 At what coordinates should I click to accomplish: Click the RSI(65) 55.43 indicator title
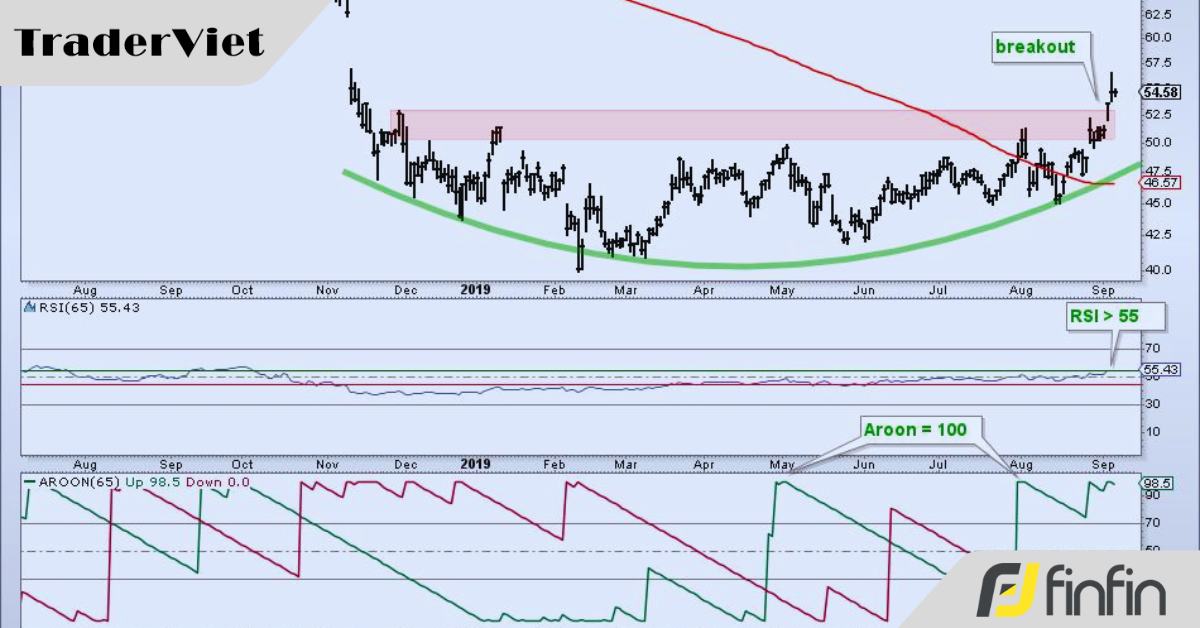[x=79, y=307]
